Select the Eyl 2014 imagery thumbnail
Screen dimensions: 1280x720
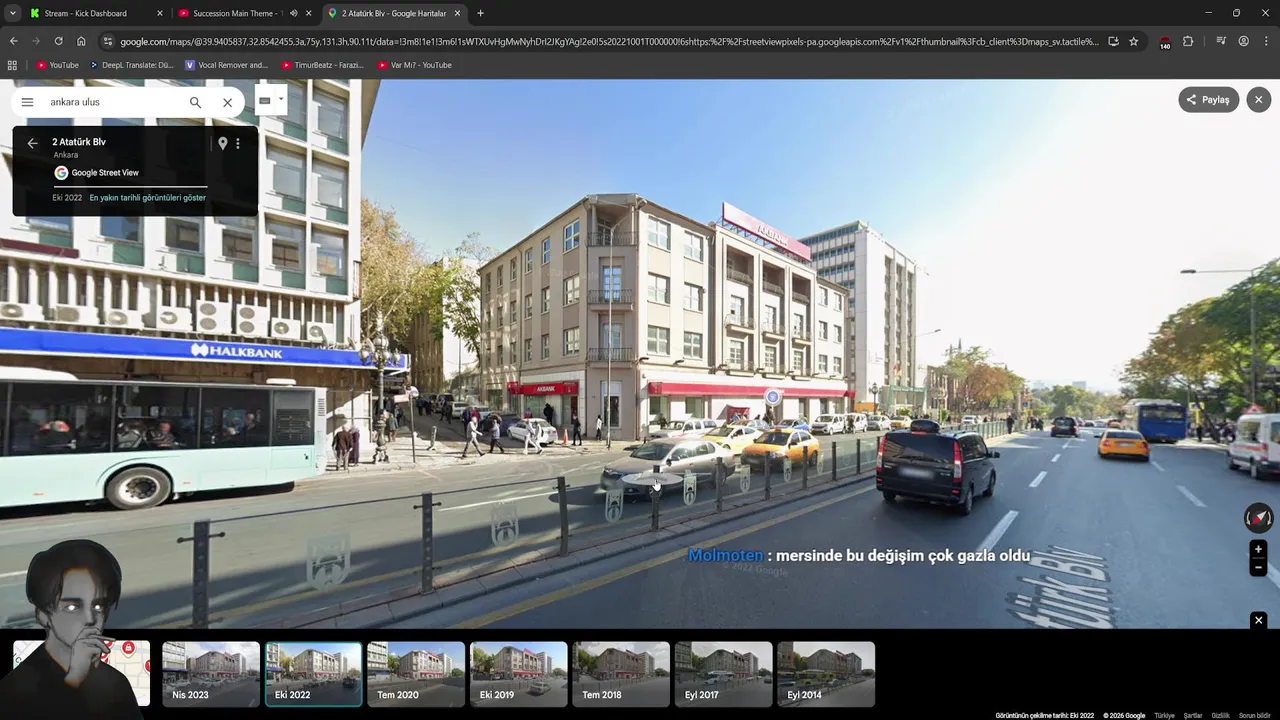point(826,674)
